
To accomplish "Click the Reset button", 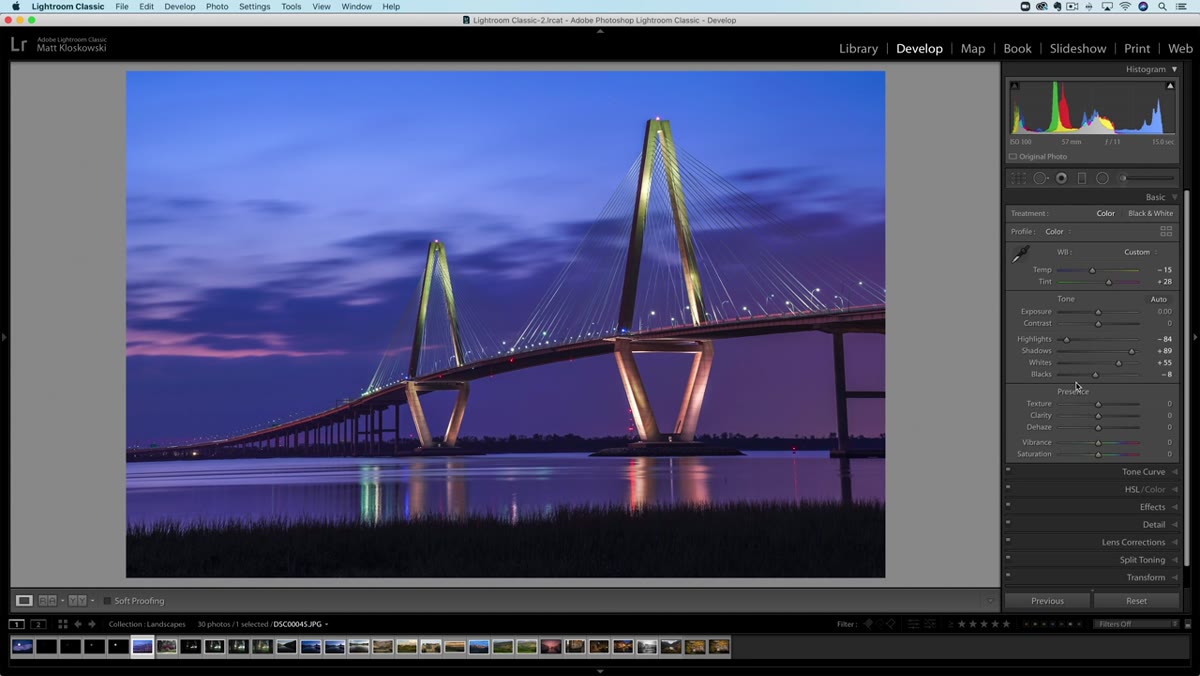I will (1136, 601).
